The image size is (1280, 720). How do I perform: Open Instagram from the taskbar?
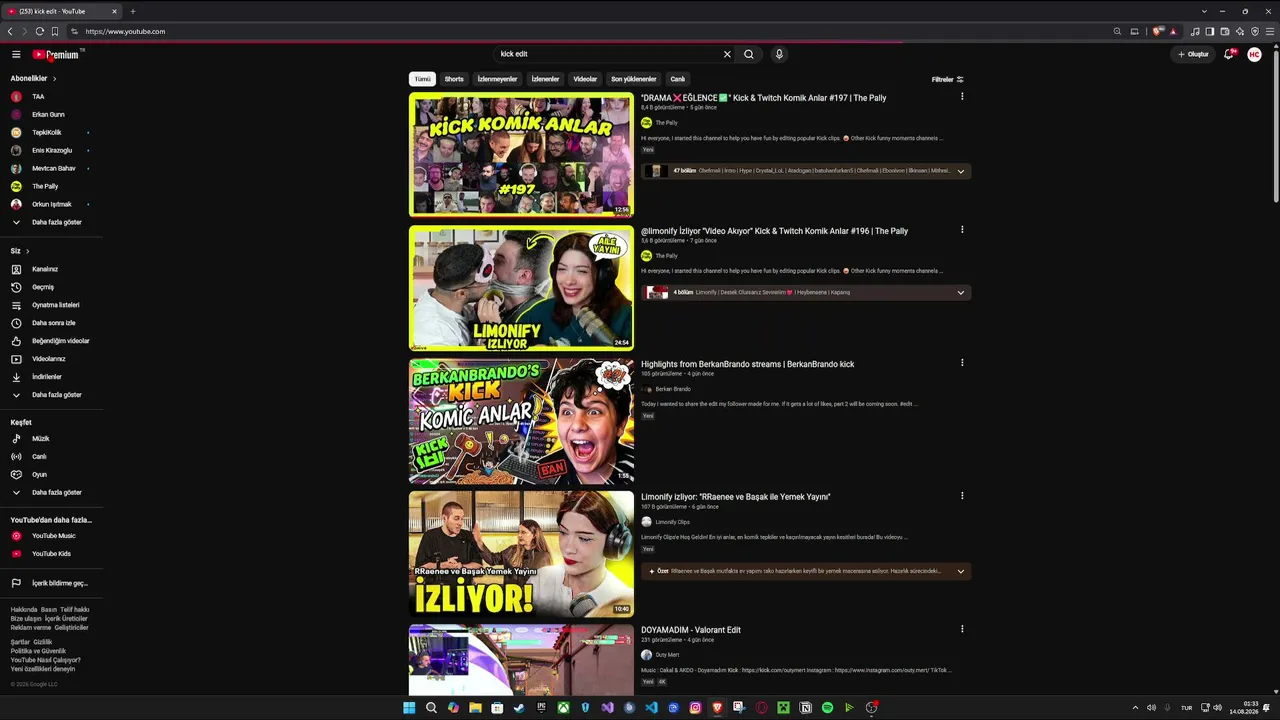click(695, 708)
